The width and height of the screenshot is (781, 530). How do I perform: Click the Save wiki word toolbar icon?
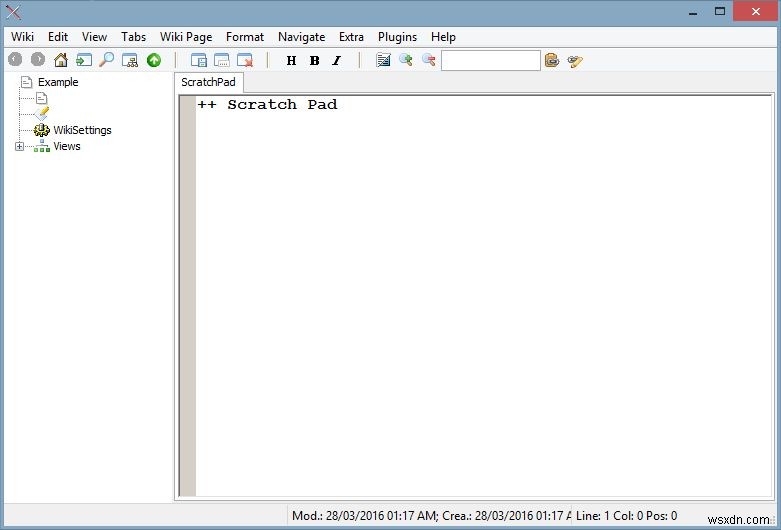pyautogui.click(x=199, y=60)
